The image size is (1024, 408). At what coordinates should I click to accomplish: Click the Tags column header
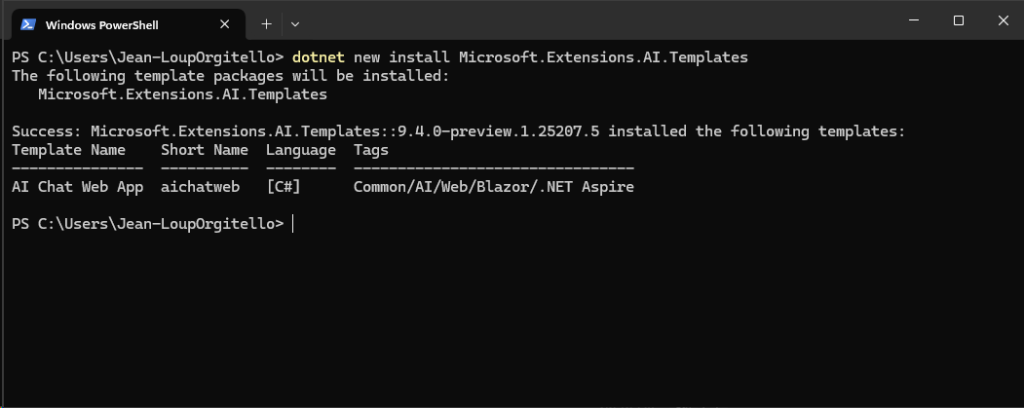click(x=371, y=151)
